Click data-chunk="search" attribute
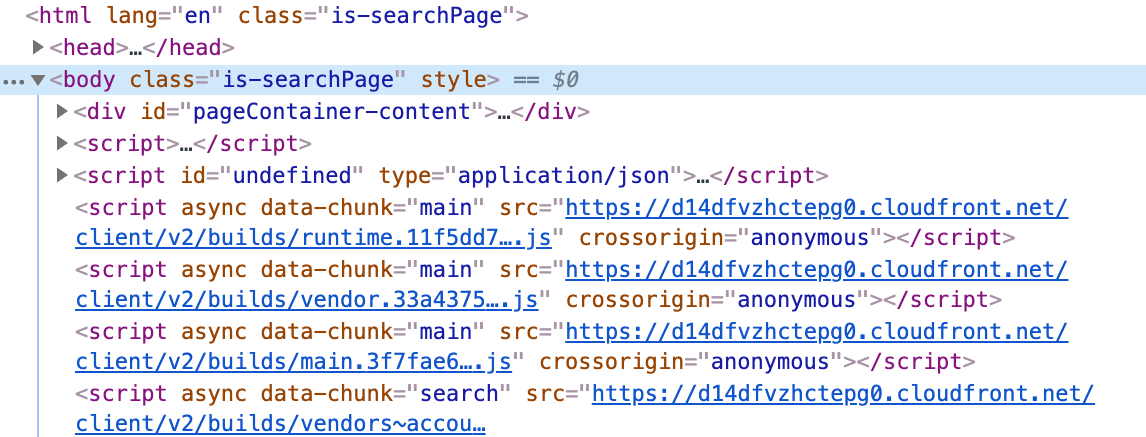Image resolution: width=1146 pixels, height=437 pixels. pos(384,394)
